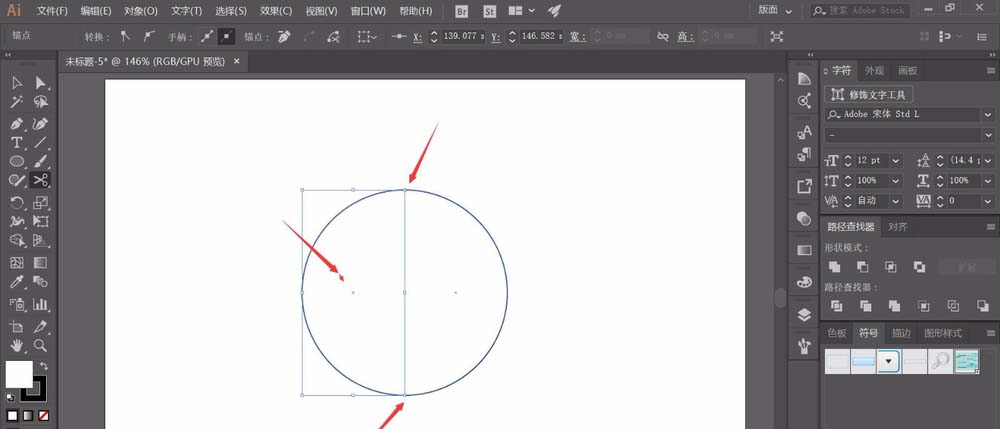
Task: Set the fill to None
Action: pyautogui.click(x=42, y=415)
